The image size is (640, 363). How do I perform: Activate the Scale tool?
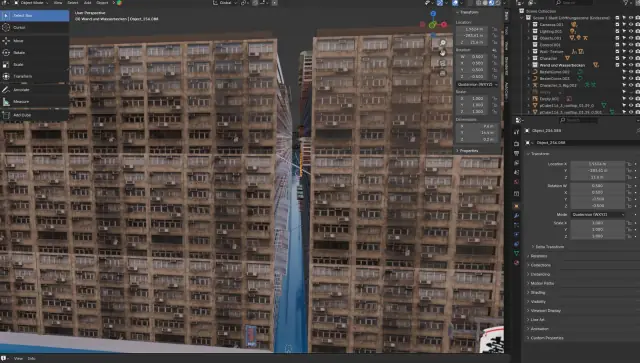tap(35, 65)
